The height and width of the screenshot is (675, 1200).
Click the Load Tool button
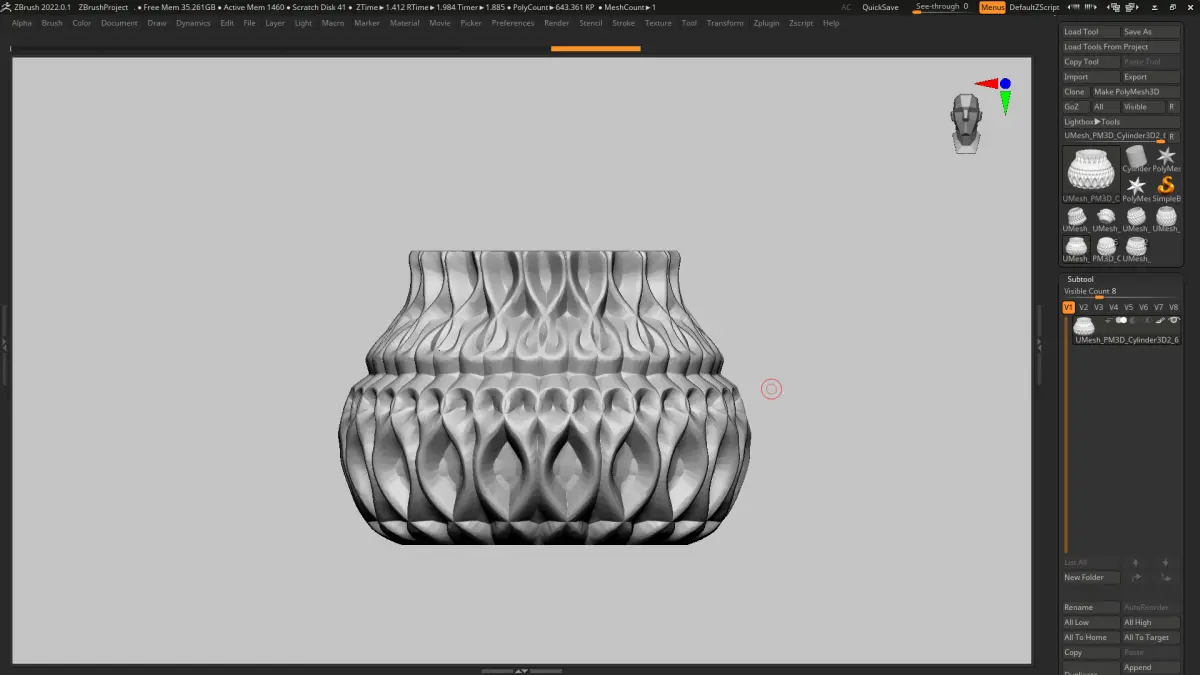pos(1091,32)
